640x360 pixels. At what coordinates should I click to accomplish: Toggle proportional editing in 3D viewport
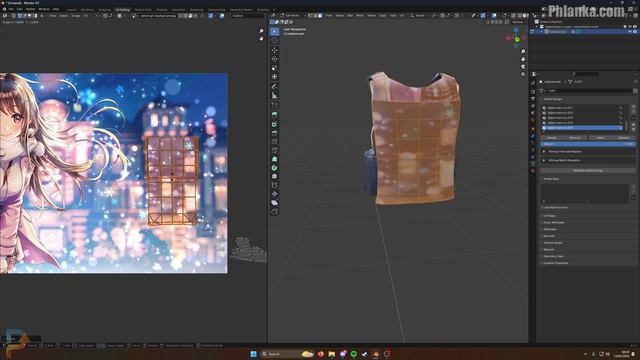(457, 16)
